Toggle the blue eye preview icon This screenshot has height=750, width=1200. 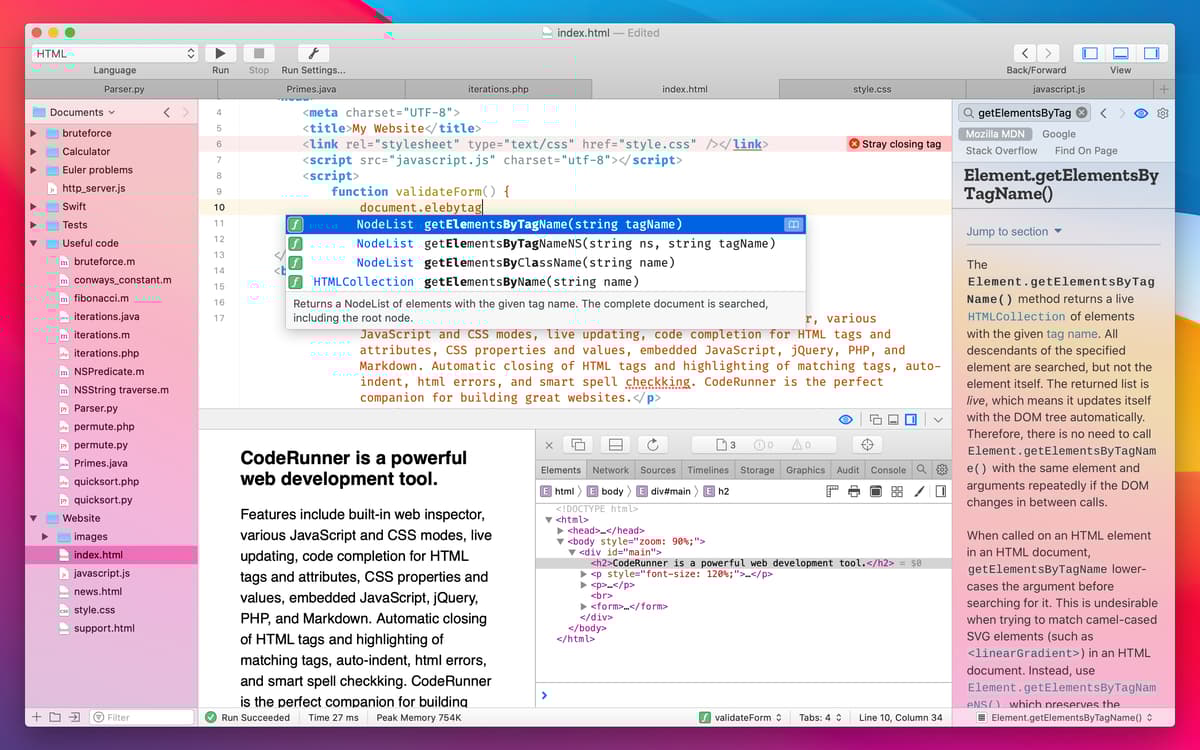click(x=846, y=420)
